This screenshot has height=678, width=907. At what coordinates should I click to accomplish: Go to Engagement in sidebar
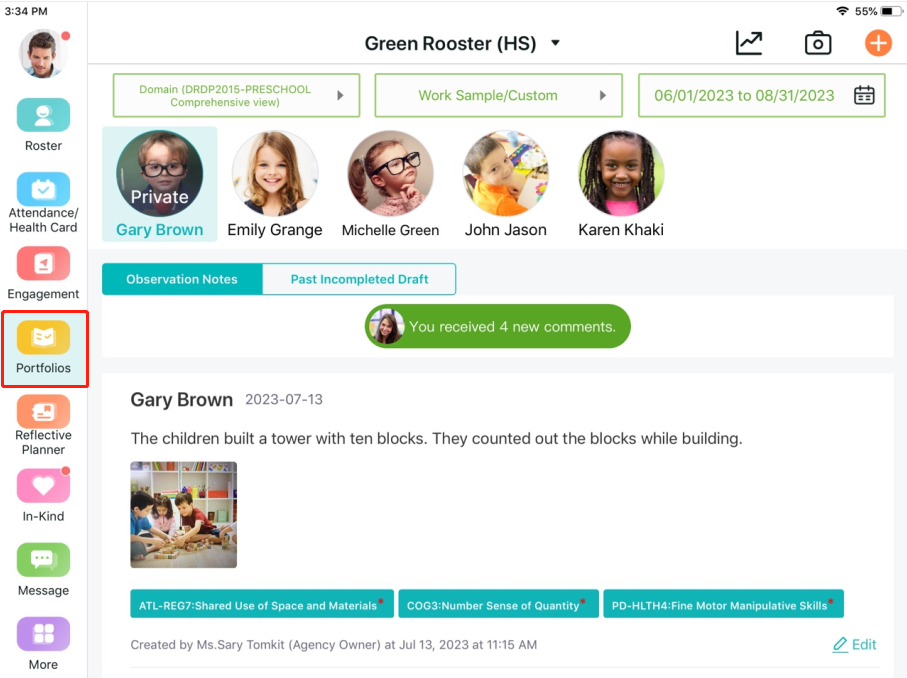(43, 263)
